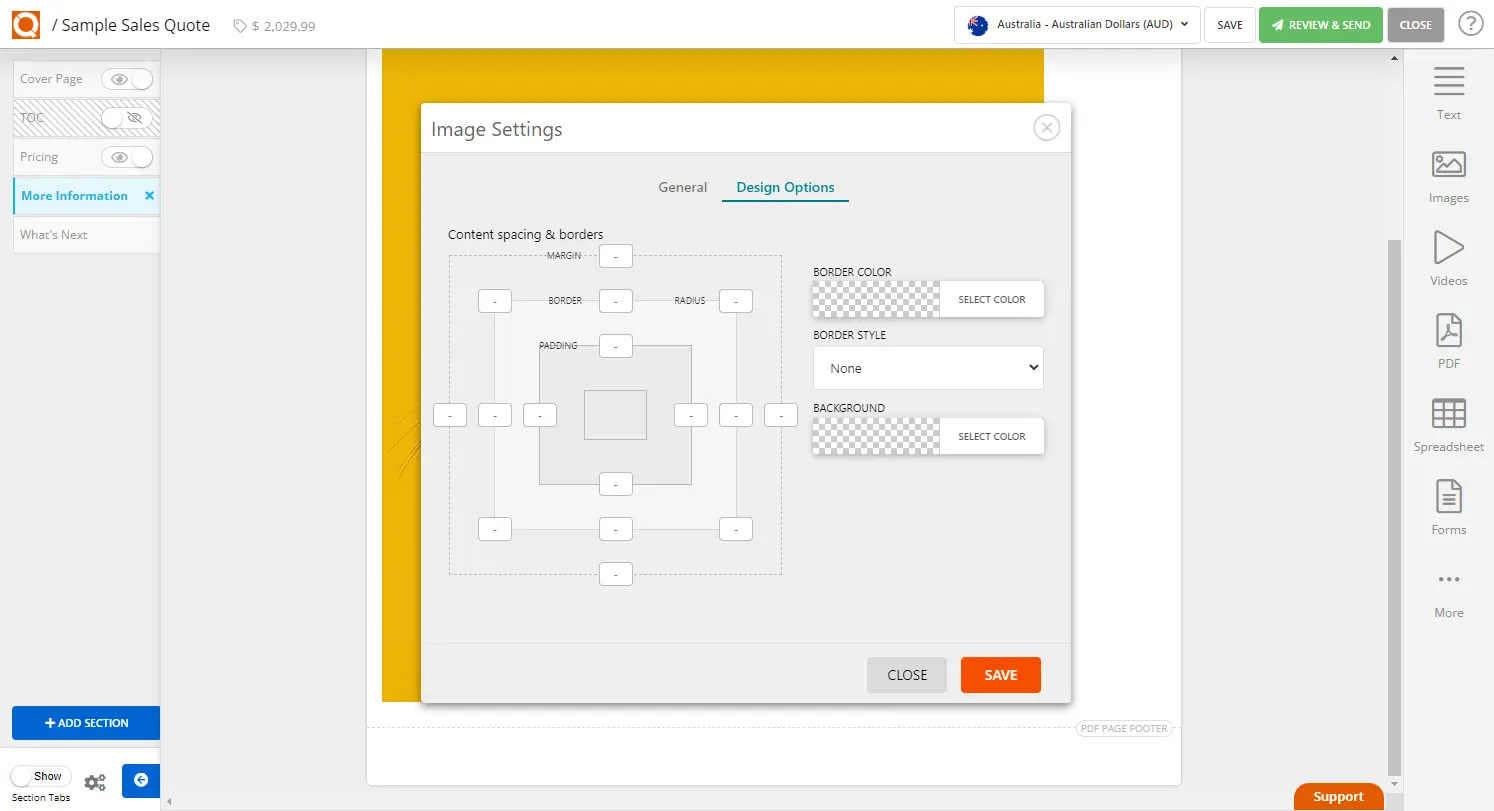Open the Border Style dropdown
The image size is (1494, 811).
[x=927, y=368]
